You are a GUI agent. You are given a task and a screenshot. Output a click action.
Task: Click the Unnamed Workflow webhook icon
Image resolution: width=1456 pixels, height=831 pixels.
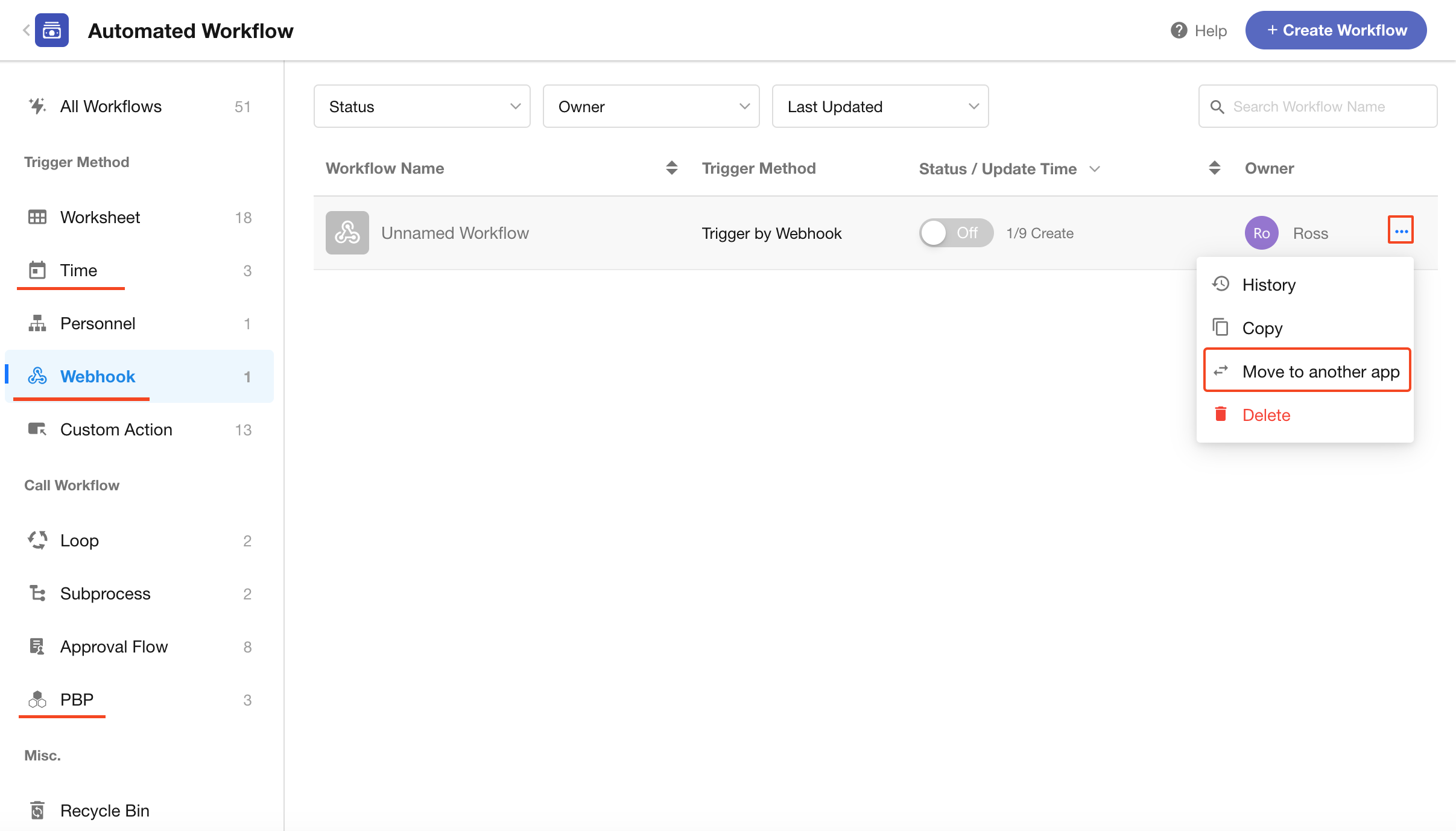[x=347, y=233]
